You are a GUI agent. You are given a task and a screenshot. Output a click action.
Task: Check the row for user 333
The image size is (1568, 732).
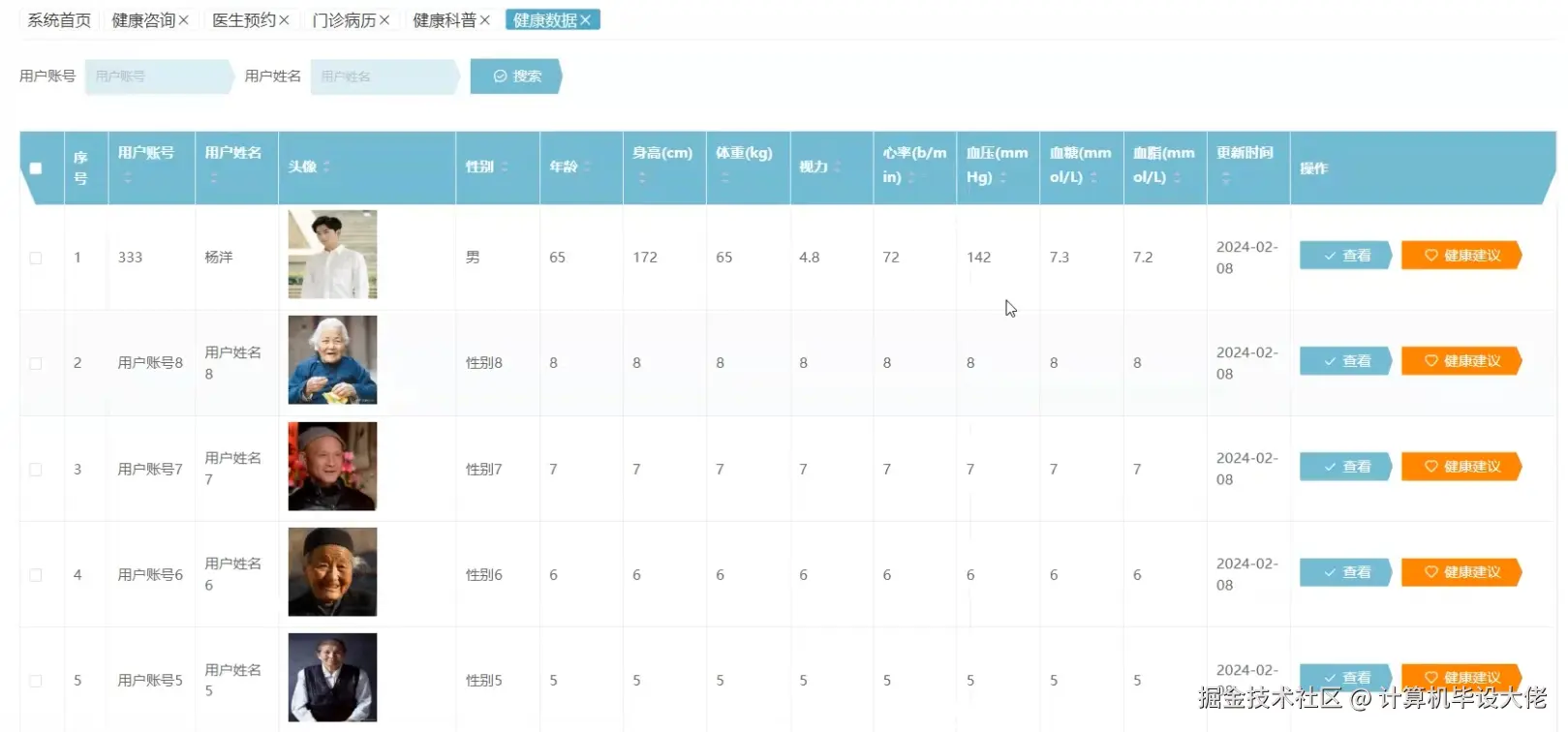(36, 258)
